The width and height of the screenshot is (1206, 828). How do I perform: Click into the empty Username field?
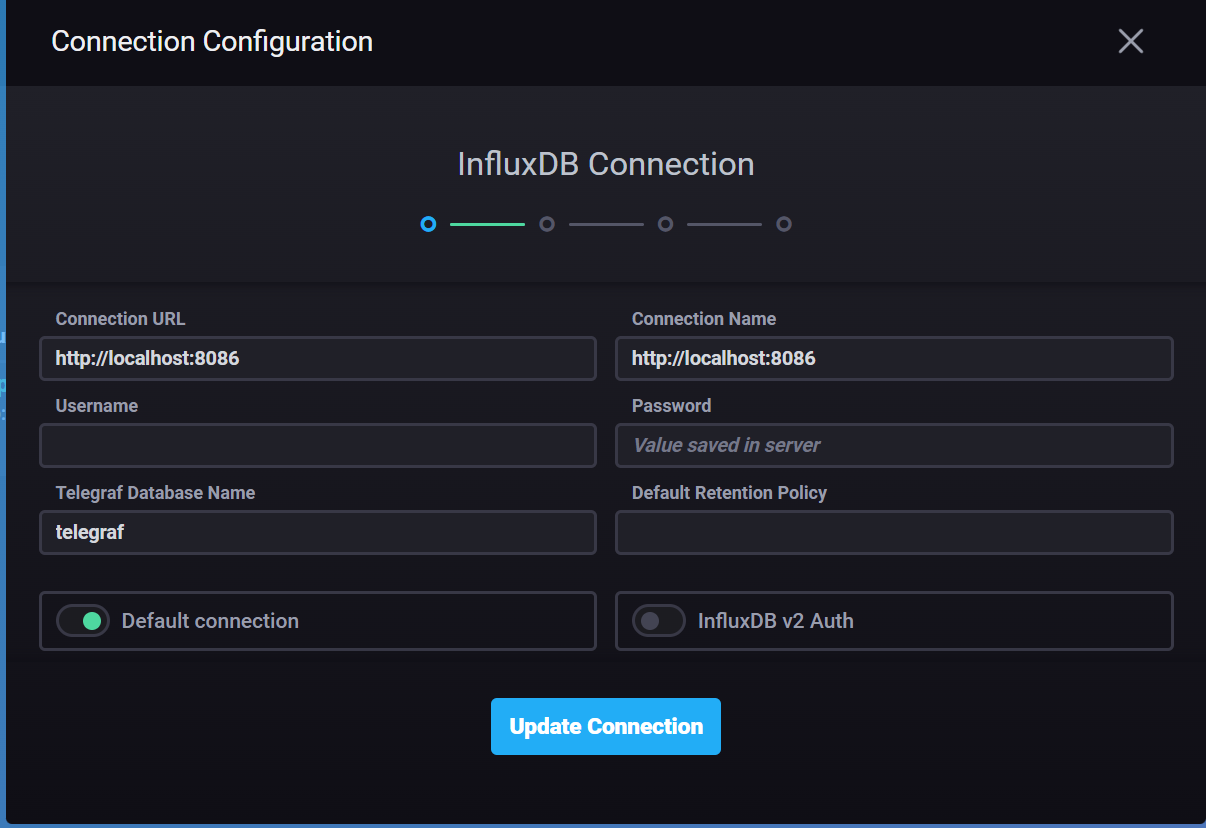click(x=318, y=445)
